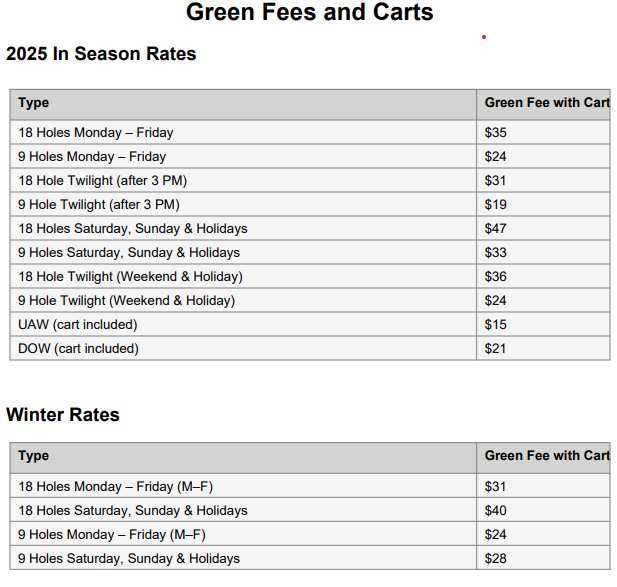
Task: Click "18 Holes Monday – Friday (M–F)" winter row
Action: coord(115,487)
